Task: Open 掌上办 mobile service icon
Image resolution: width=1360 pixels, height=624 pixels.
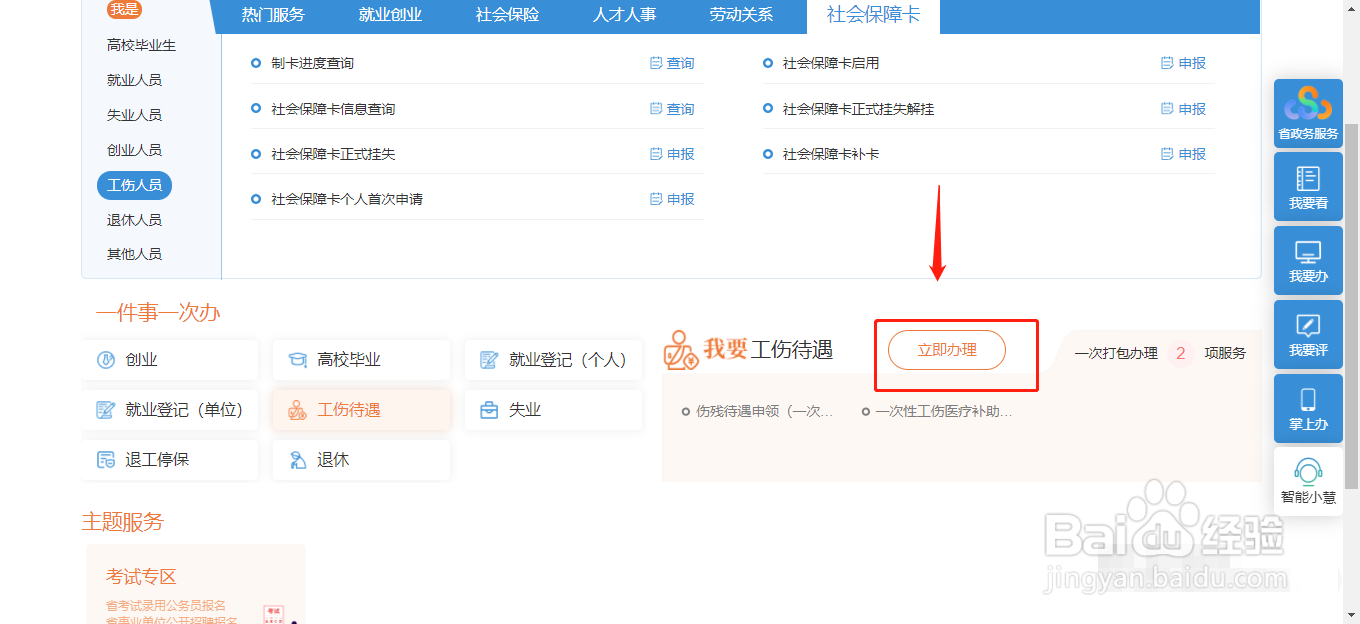Action: pos(1307,408)
